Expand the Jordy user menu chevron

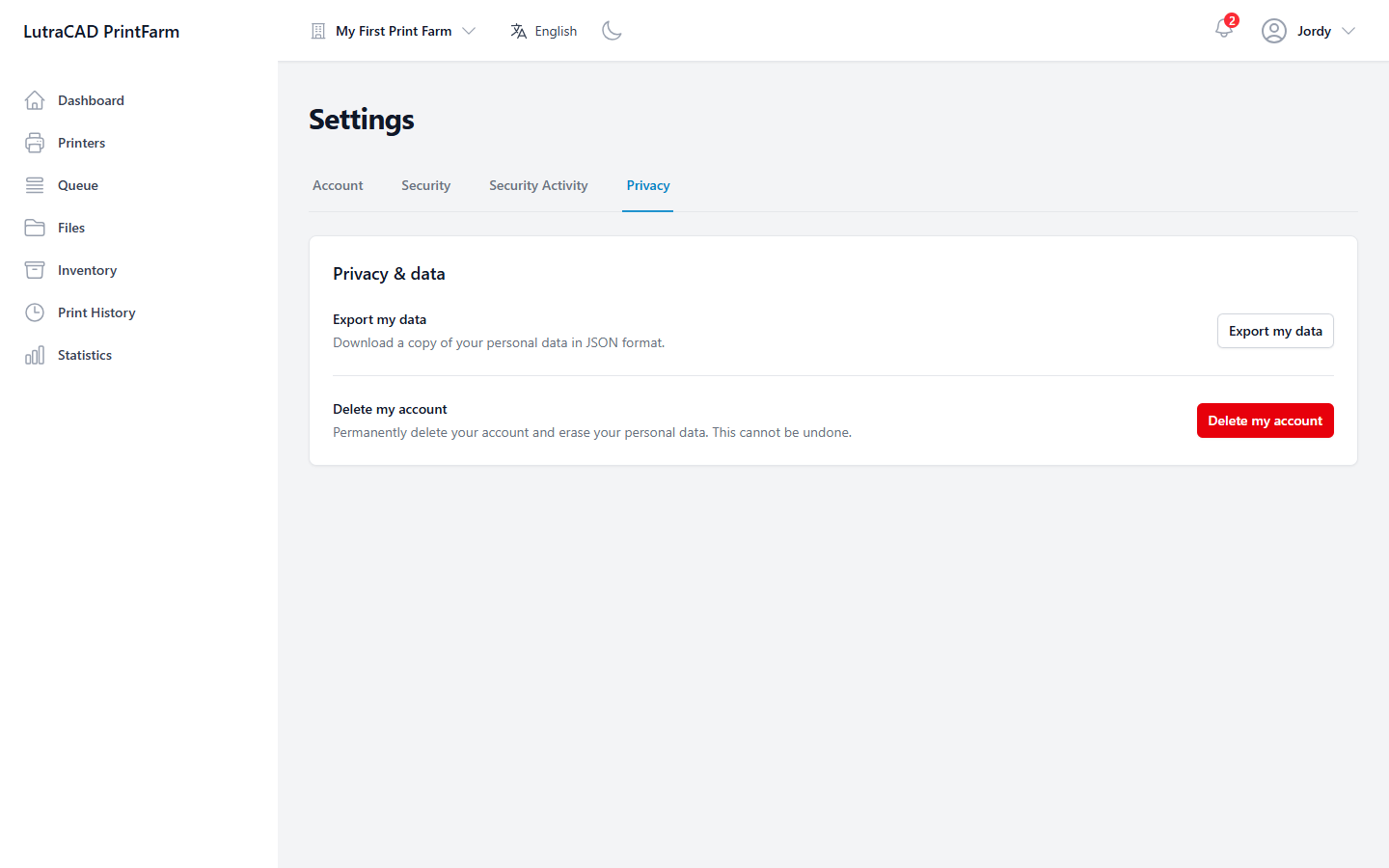(x=1348, y=31)
